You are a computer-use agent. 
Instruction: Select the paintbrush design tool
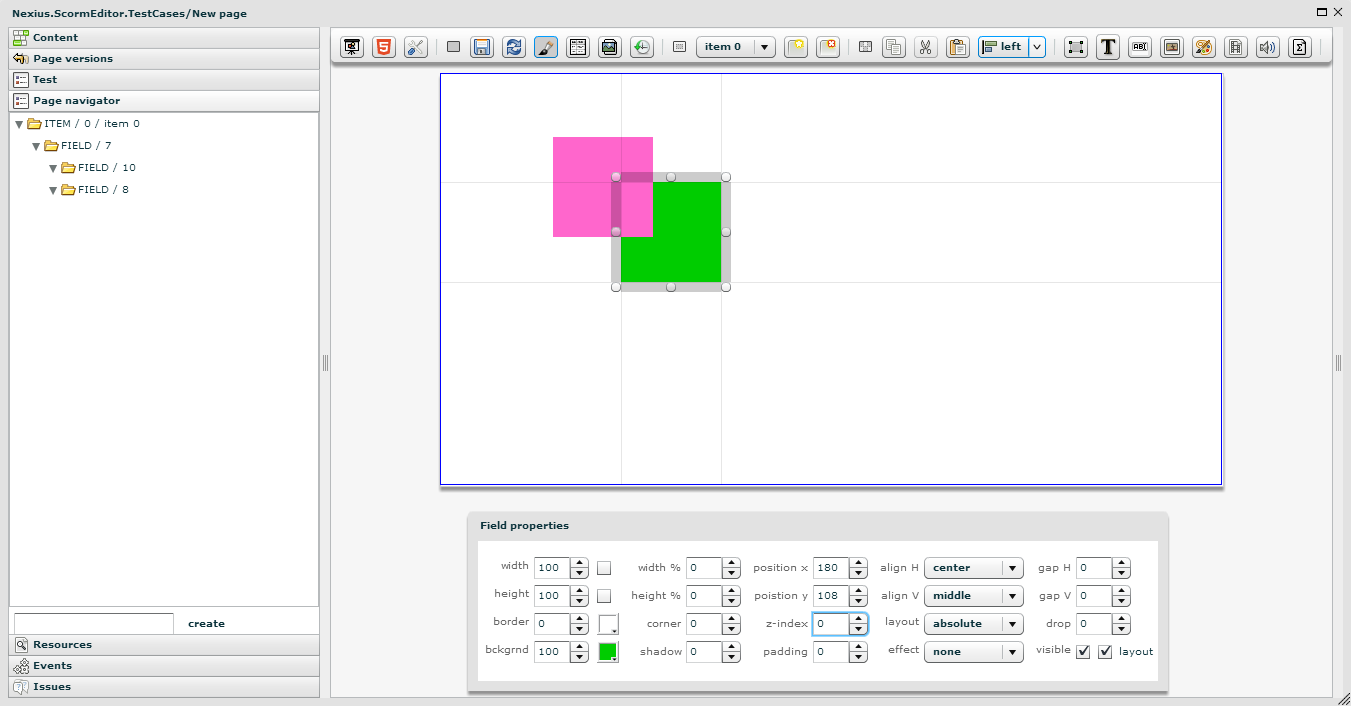pyautogui.click(x=545, y=47)
